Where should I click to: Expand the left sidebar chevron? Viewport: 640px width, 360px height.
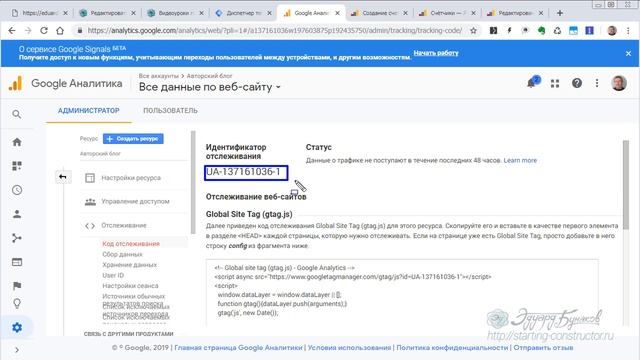point(17,350)
